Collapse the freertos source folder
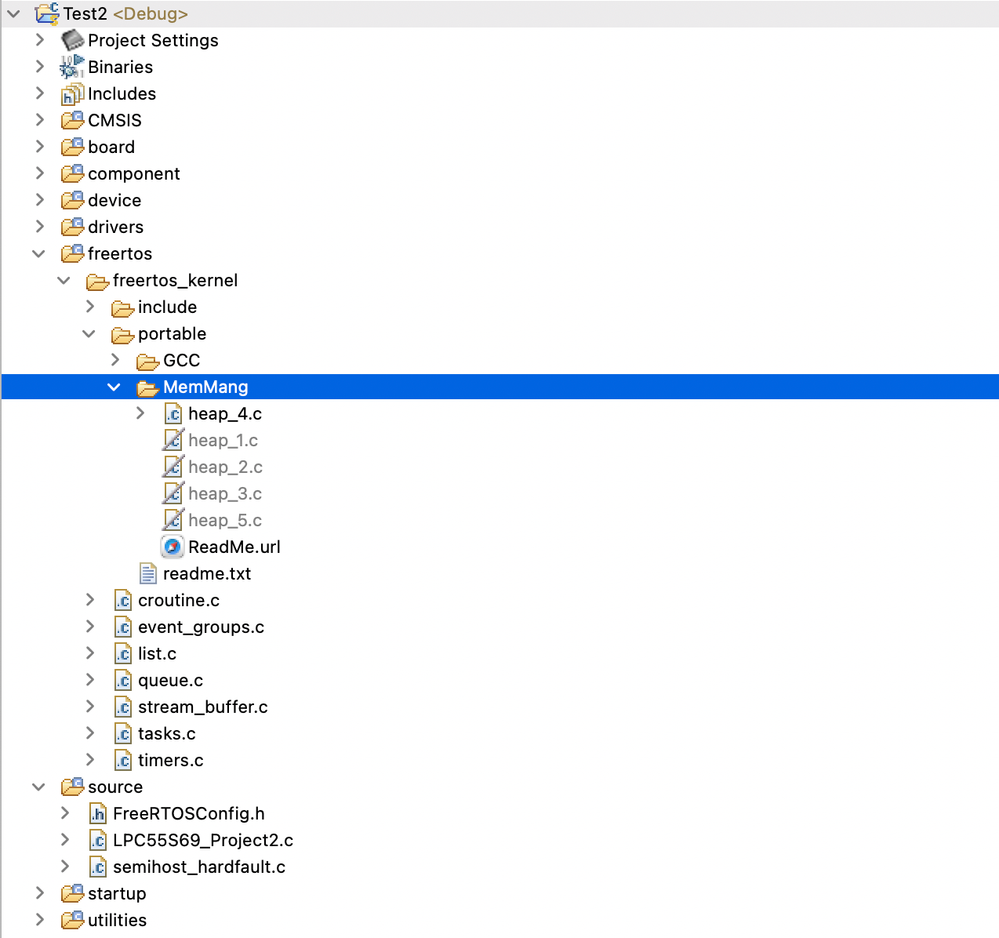The height and width of the screenshot is (938, 999). pyautogui.click(x=39, y=254)
